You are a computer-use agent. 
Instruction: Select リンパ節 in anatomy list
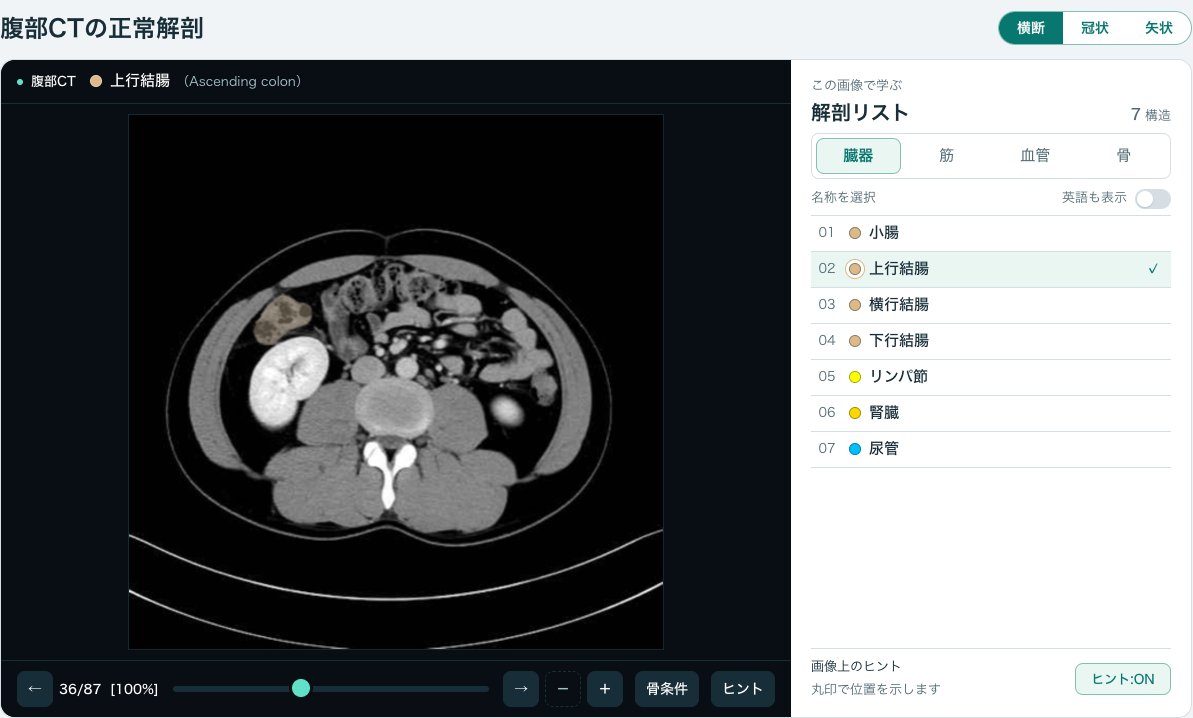coord(991,377)
